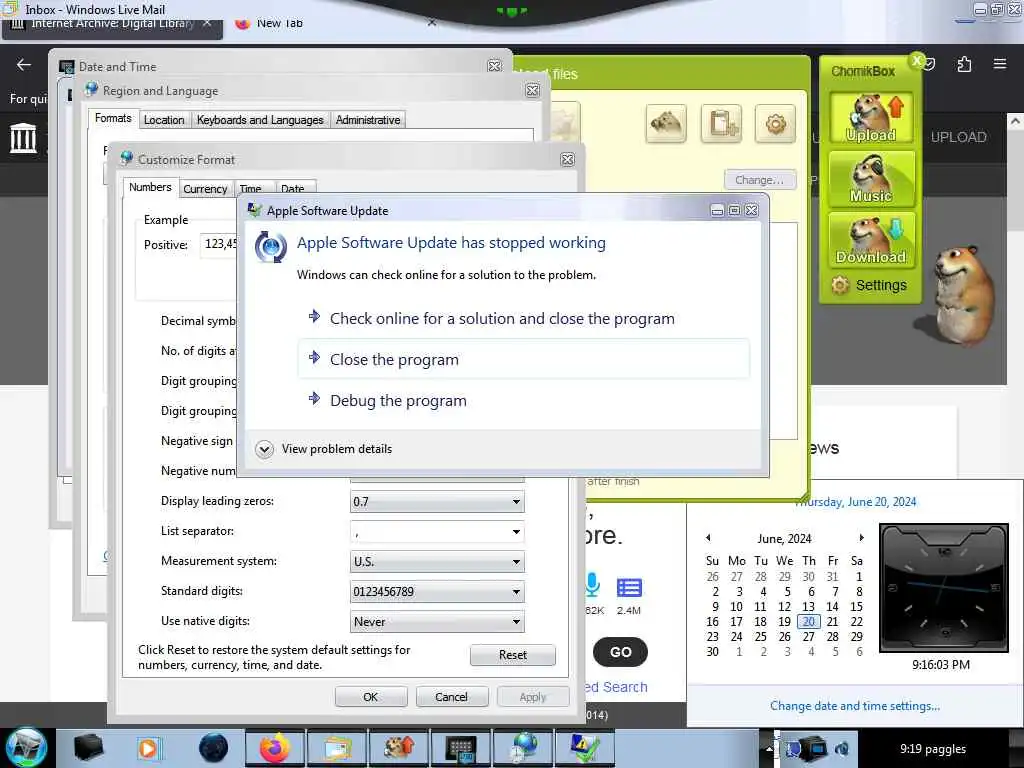The height and width of the screenshot is (768, 1024).
Task: Click the gear toolbar button in files window
Action: [775, 123]
